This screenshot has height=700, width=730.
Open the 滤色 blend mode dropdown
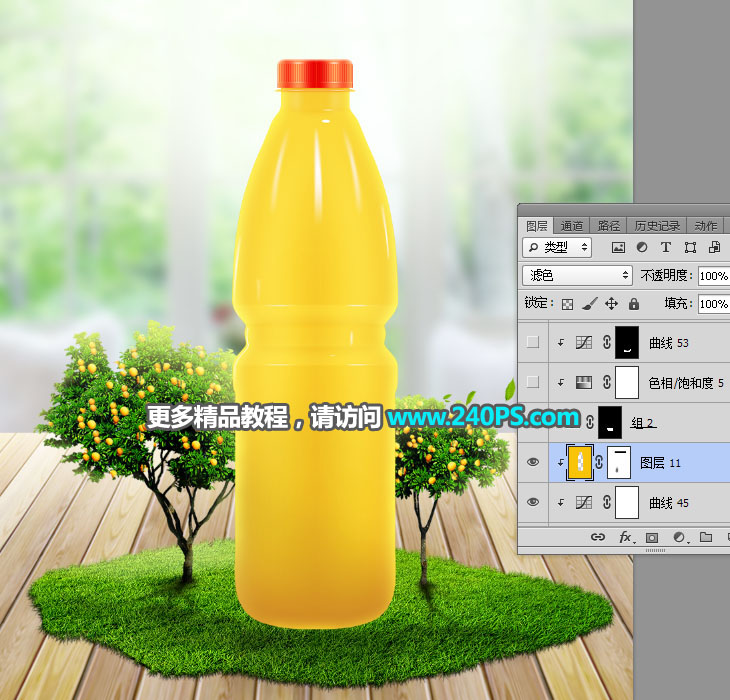coord(578,275)
